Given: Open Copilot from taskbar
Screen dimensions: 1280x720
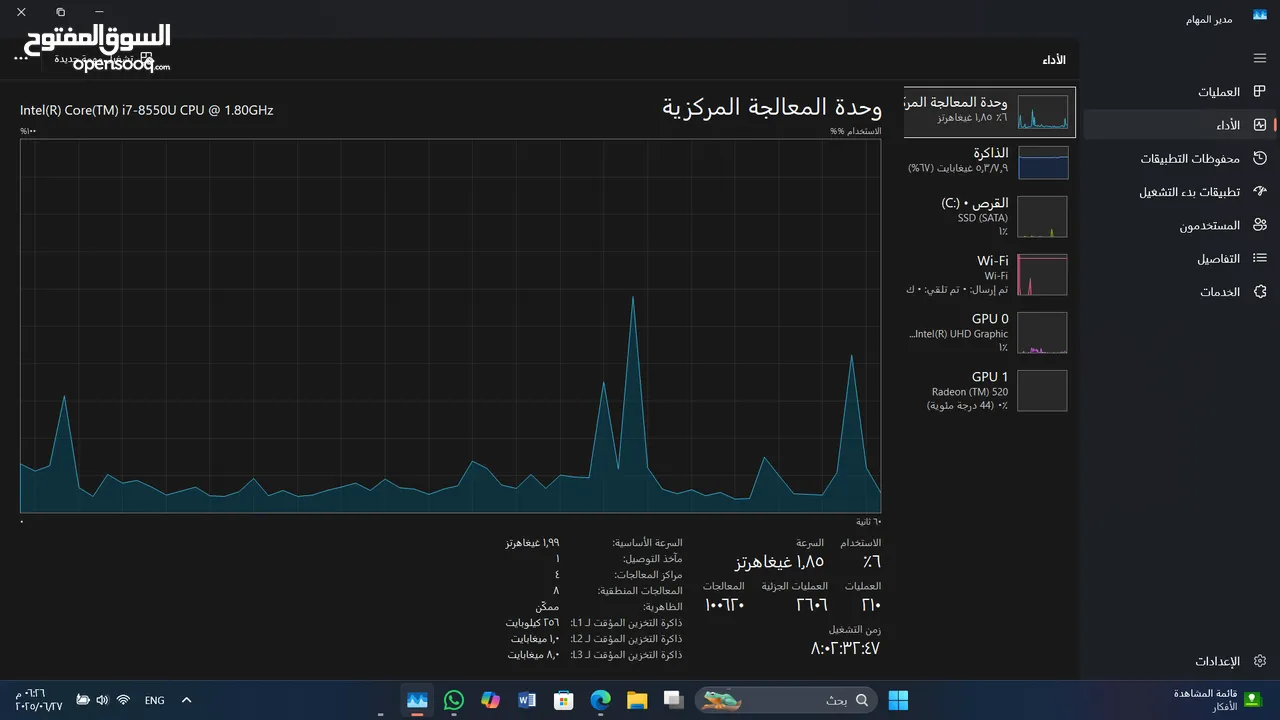Looking at the screenshot, I should click(490, 700).
